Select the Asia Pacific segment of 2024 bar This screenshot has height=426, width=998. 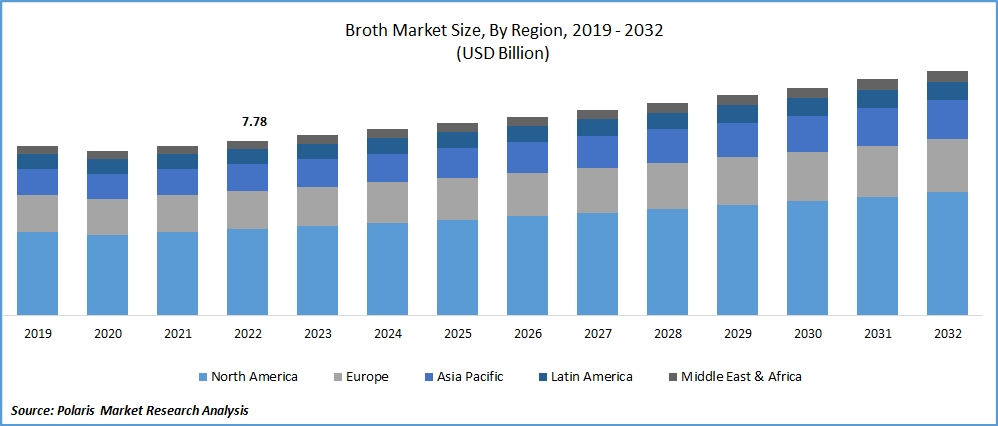click(x=388, y=168)
